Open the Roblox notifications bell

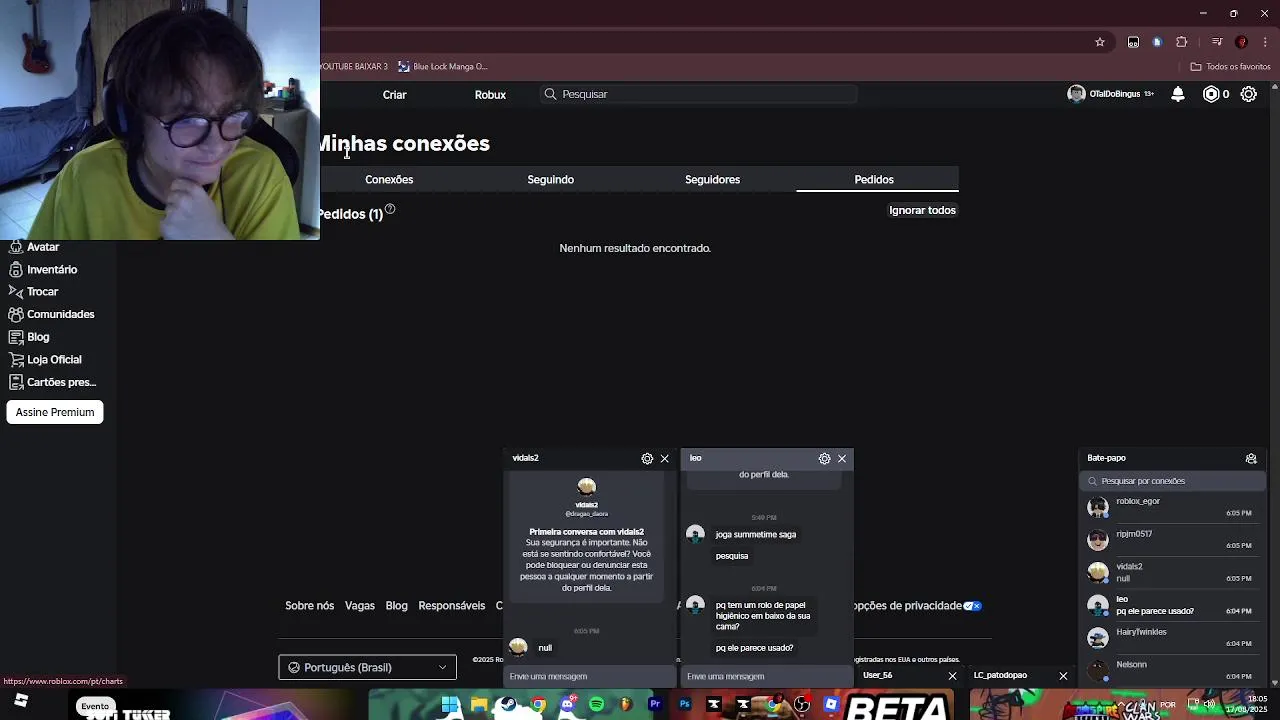coord(1178,94)
